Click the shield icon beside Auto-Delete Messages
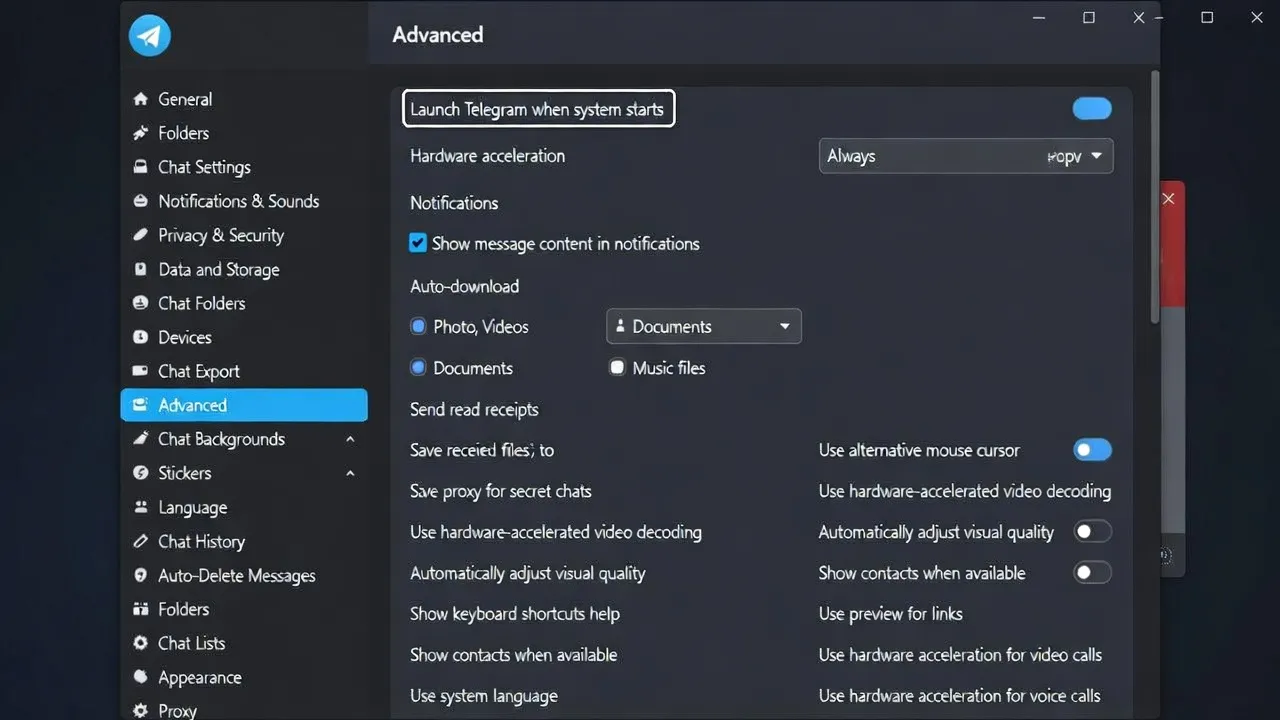 click(140, 575)
